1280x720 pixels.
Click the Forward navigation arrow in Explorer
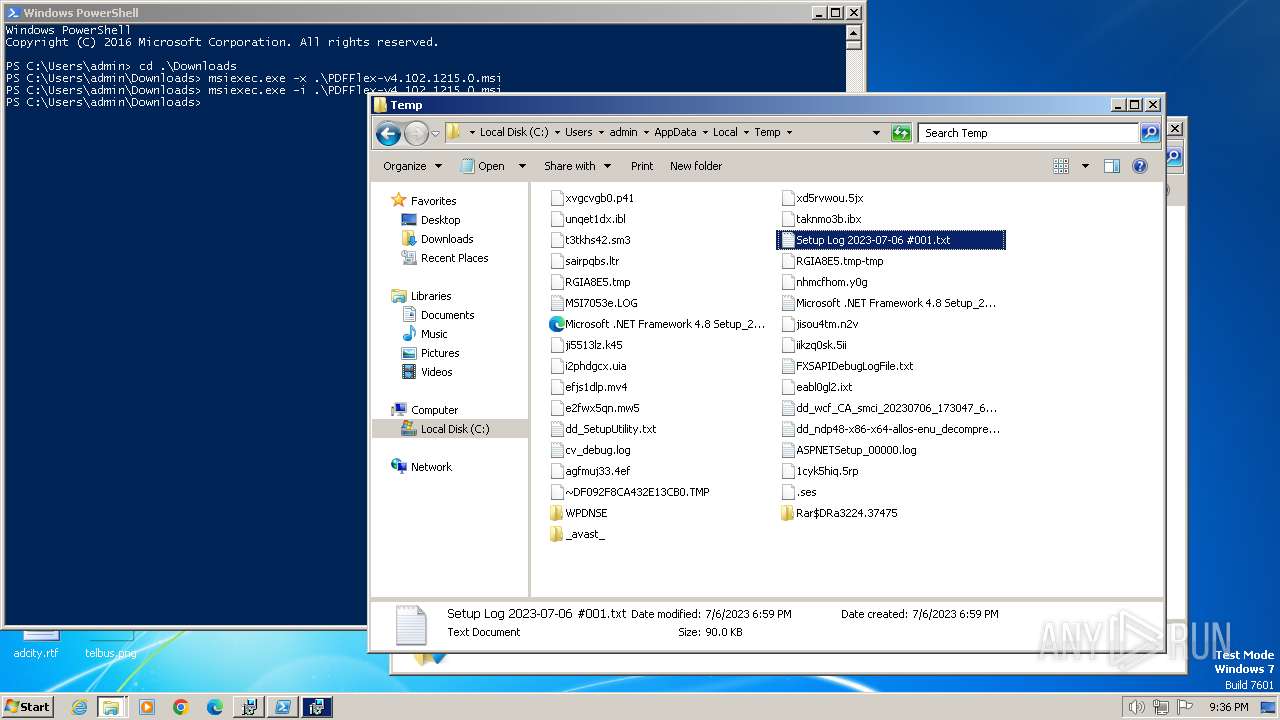(416, 133)
